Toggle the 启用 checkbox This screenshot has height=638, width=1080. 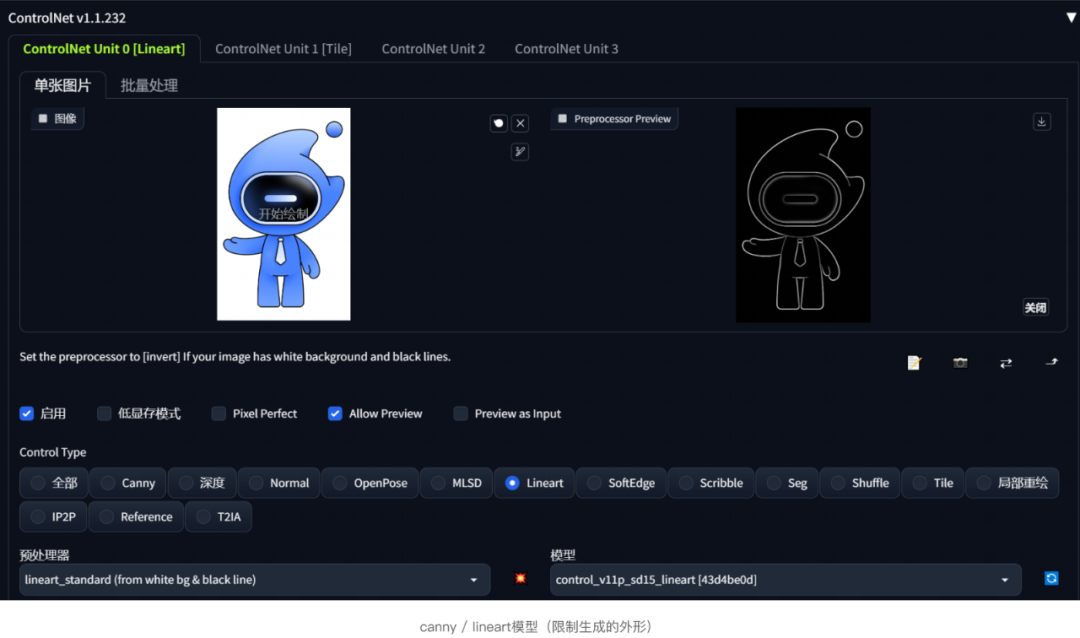[27, 413]
